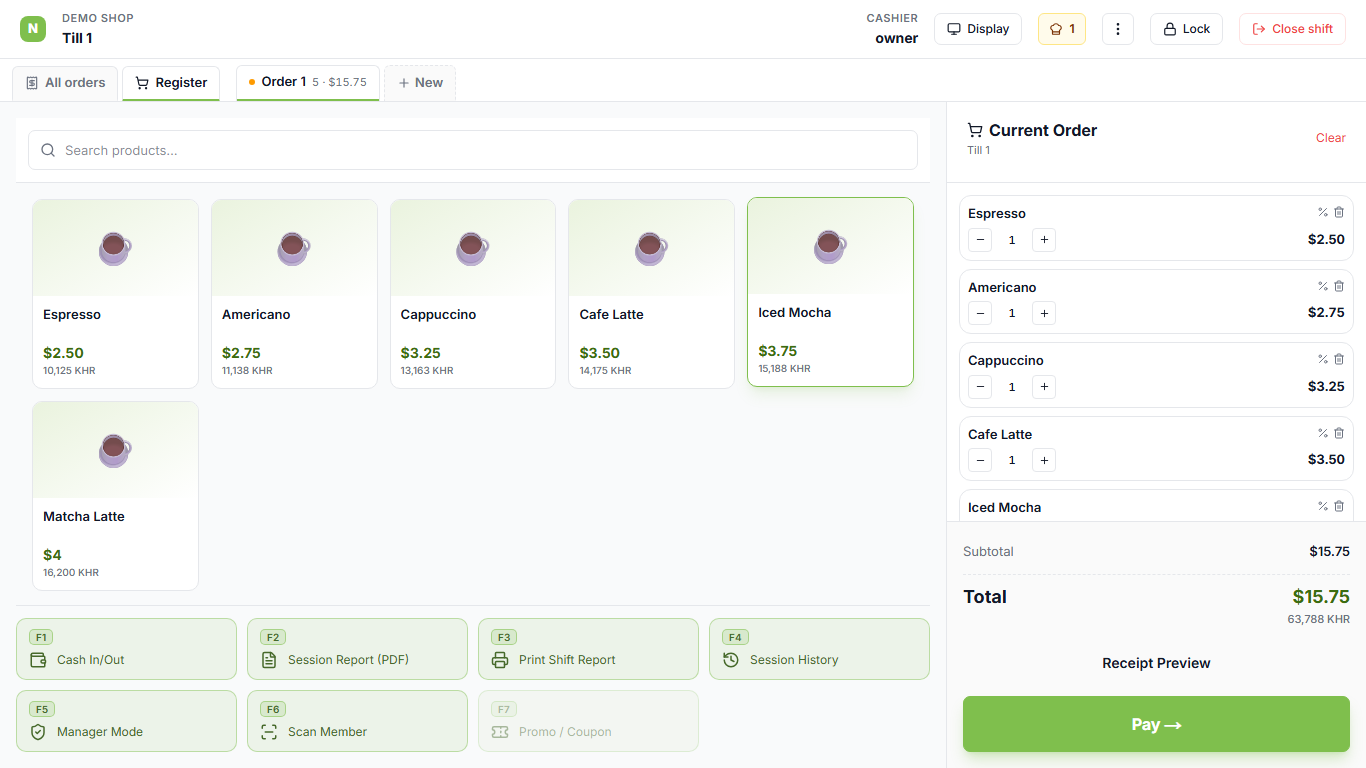Viewport: 1366px width, 768px height.
Task: Delete the Espresso line with trash icon
Action: 1339,212
